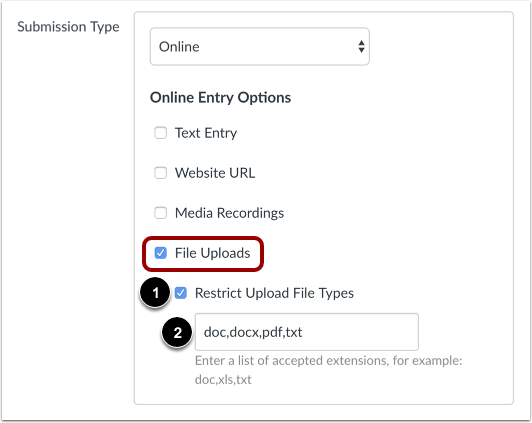
Task: Click the File Uploads label text
Action: tap(212, 253)
